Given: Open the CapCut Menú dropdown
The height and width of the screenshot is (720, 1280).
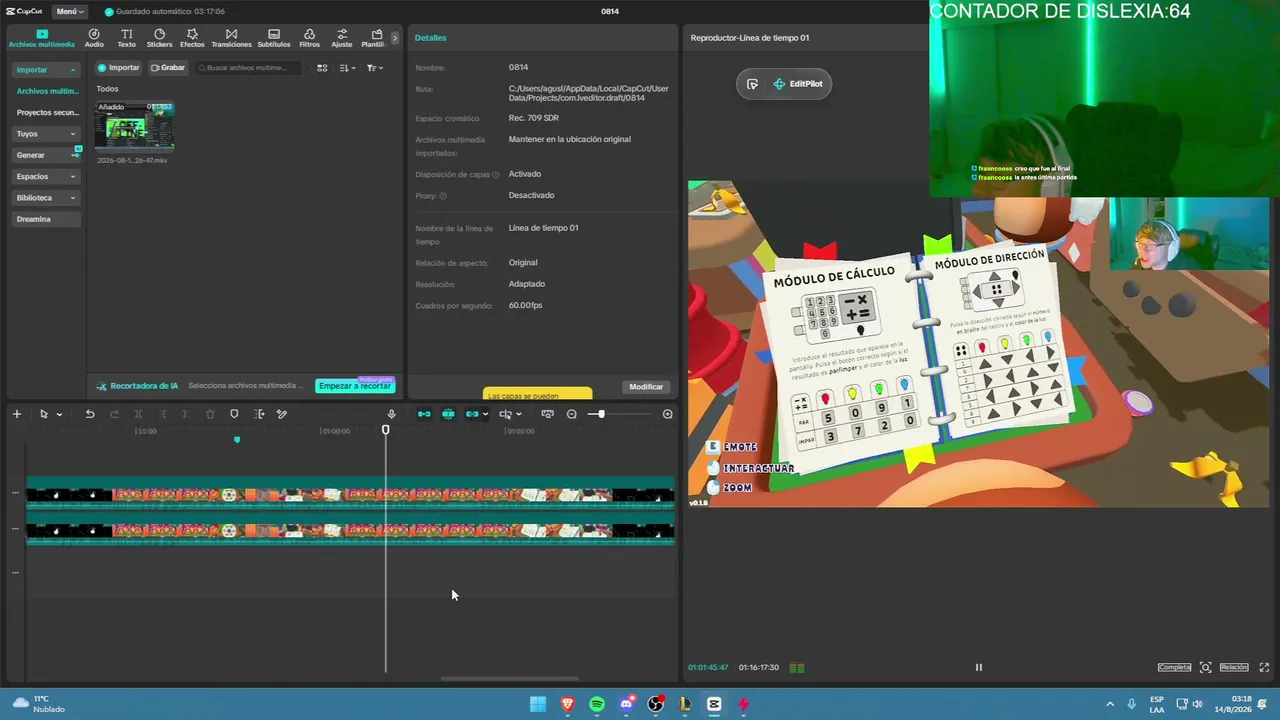Looking at the screenshot, I should coord(70,12).
